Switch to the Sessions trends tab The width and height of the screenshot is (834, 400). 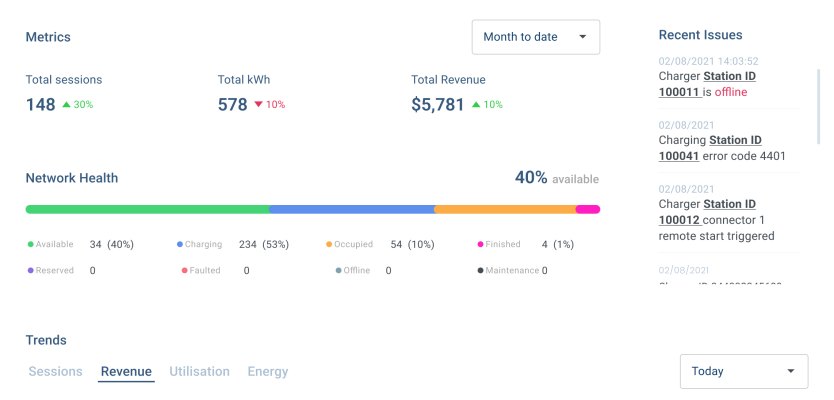coord(55,372)
